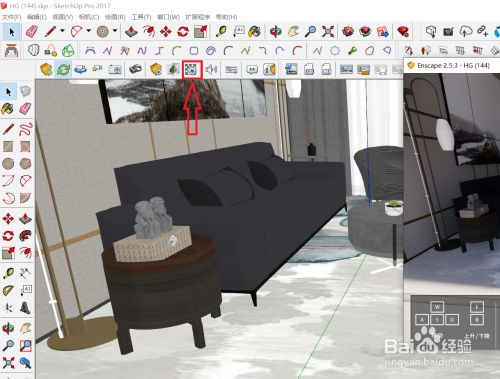
Task: Click the W key hint in the Enscape window
Action: click(x=437, y=307)
